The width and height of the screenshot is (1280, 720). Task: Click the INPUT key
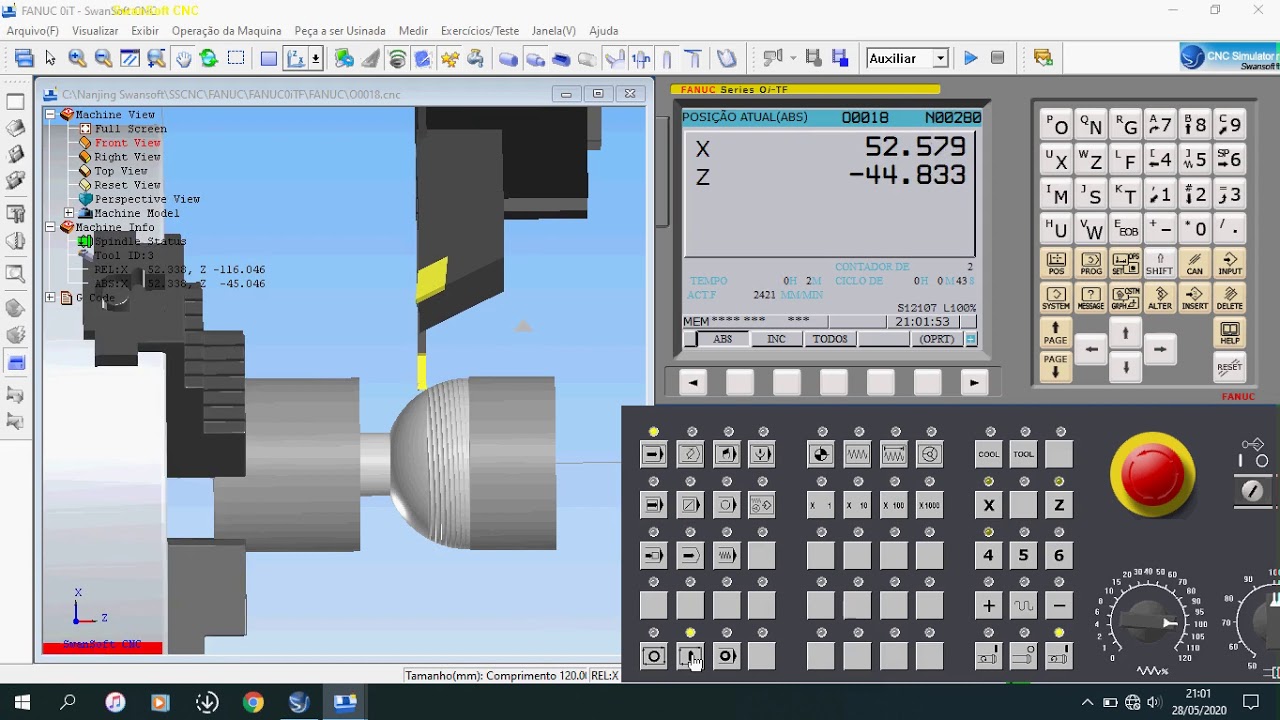pyautogui.click(x=1230, y=264)
